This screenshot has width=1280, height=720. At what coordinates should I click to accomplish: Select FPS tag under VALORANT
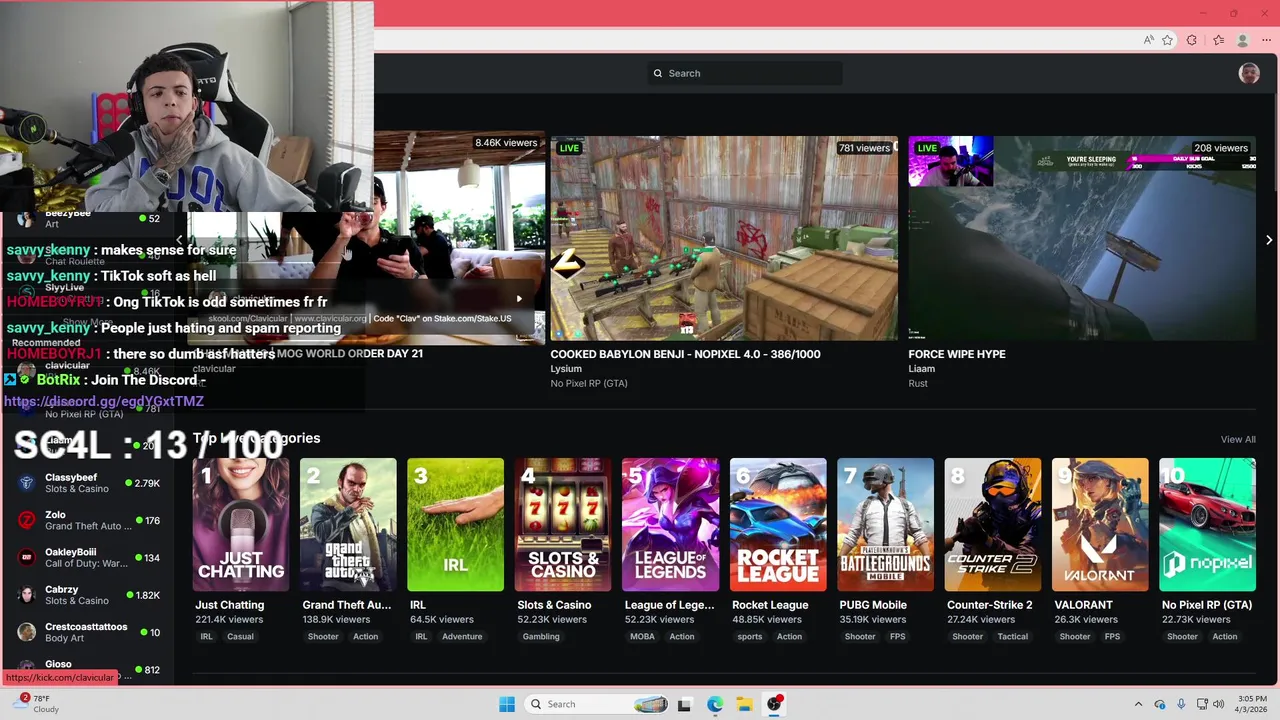click(1112, 636)
